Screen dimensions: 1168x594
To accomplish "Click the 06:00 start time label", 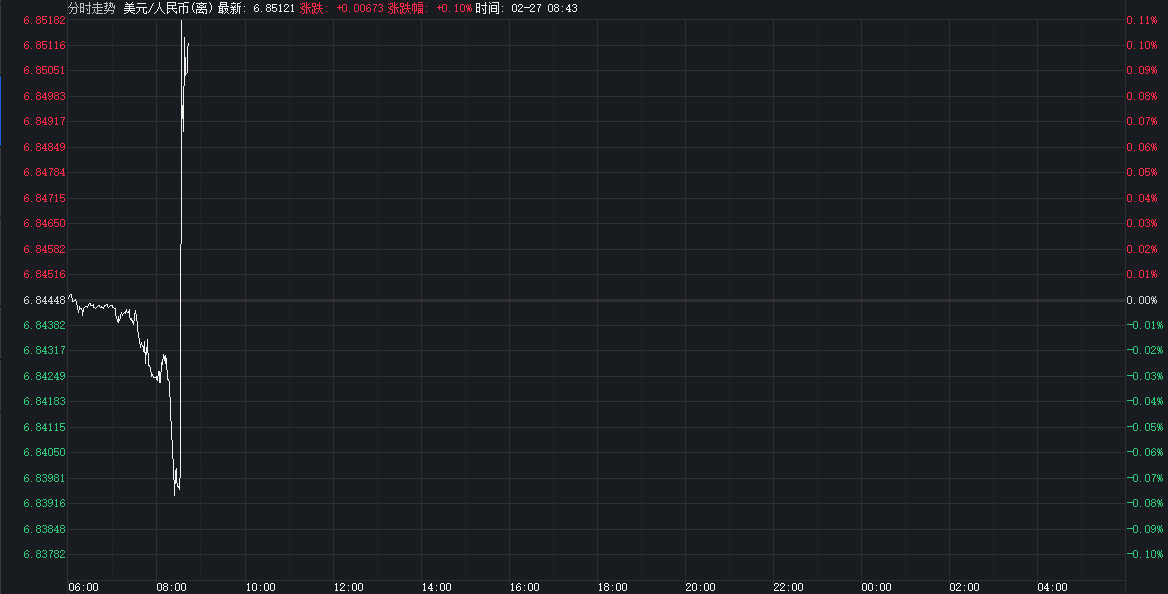I will click(x=84, y=587).
